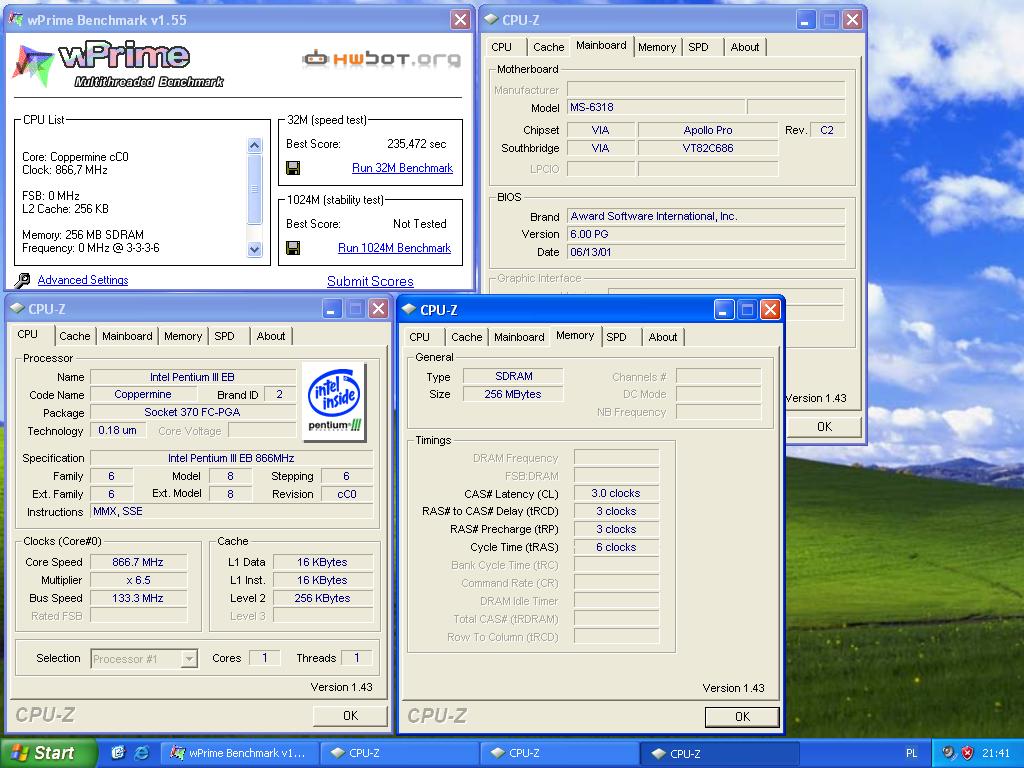Open About tab in bottom-left CPU-Z window
This screenshot has width=1024, height=768.
pyautogui.click(x=271, y=336)
